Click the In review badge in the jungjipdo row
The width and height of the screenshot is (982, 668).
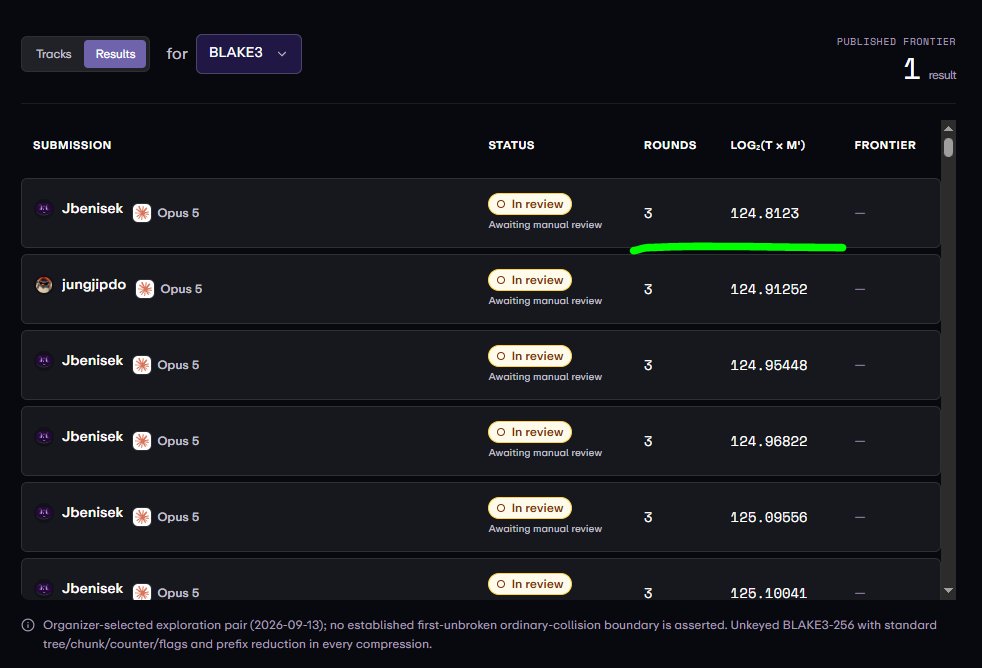[530, 280]
